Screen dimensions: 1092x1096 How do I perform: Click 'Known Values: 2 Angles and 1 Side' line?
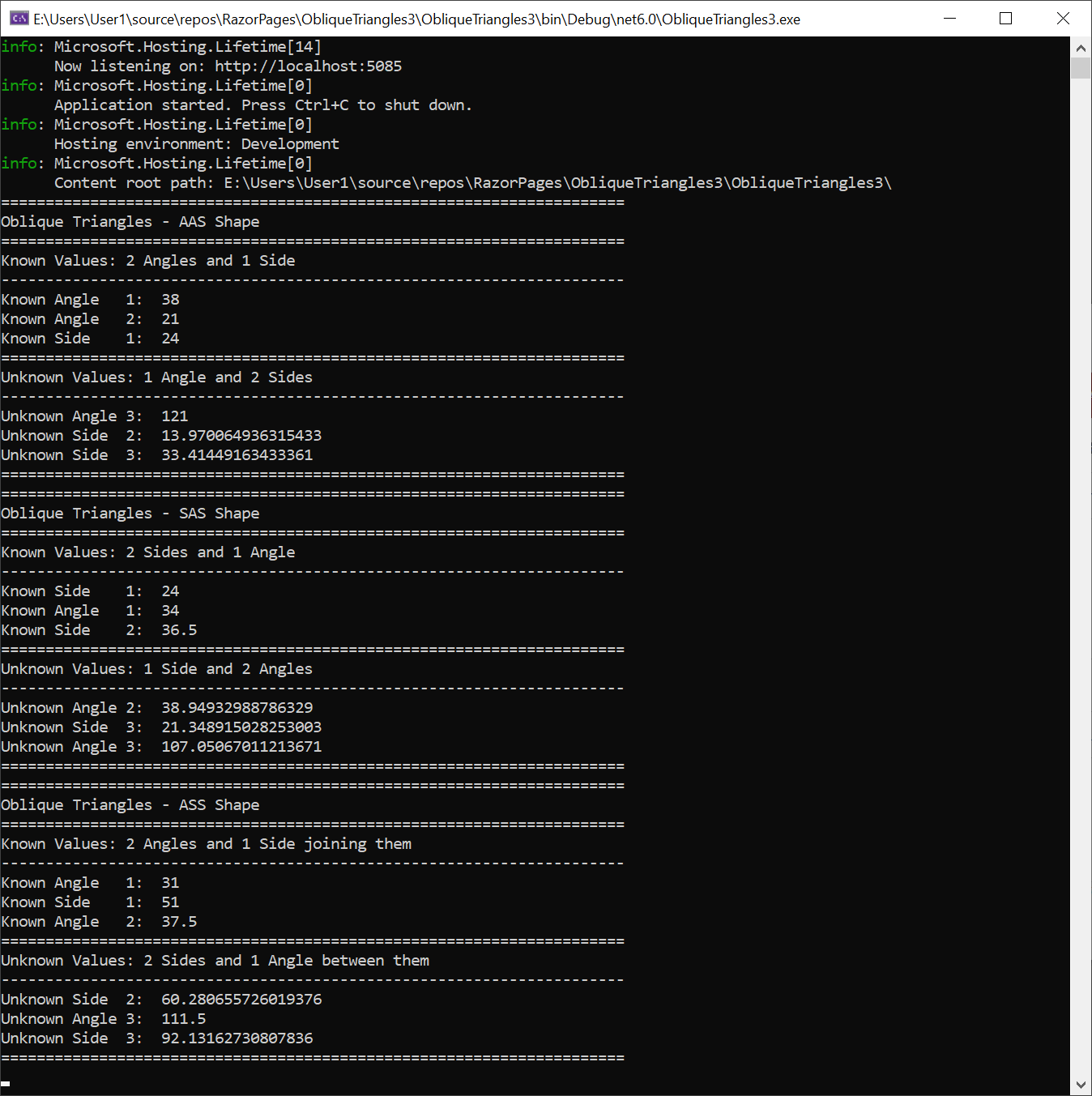pyautogui.click(x=148, y=261)
